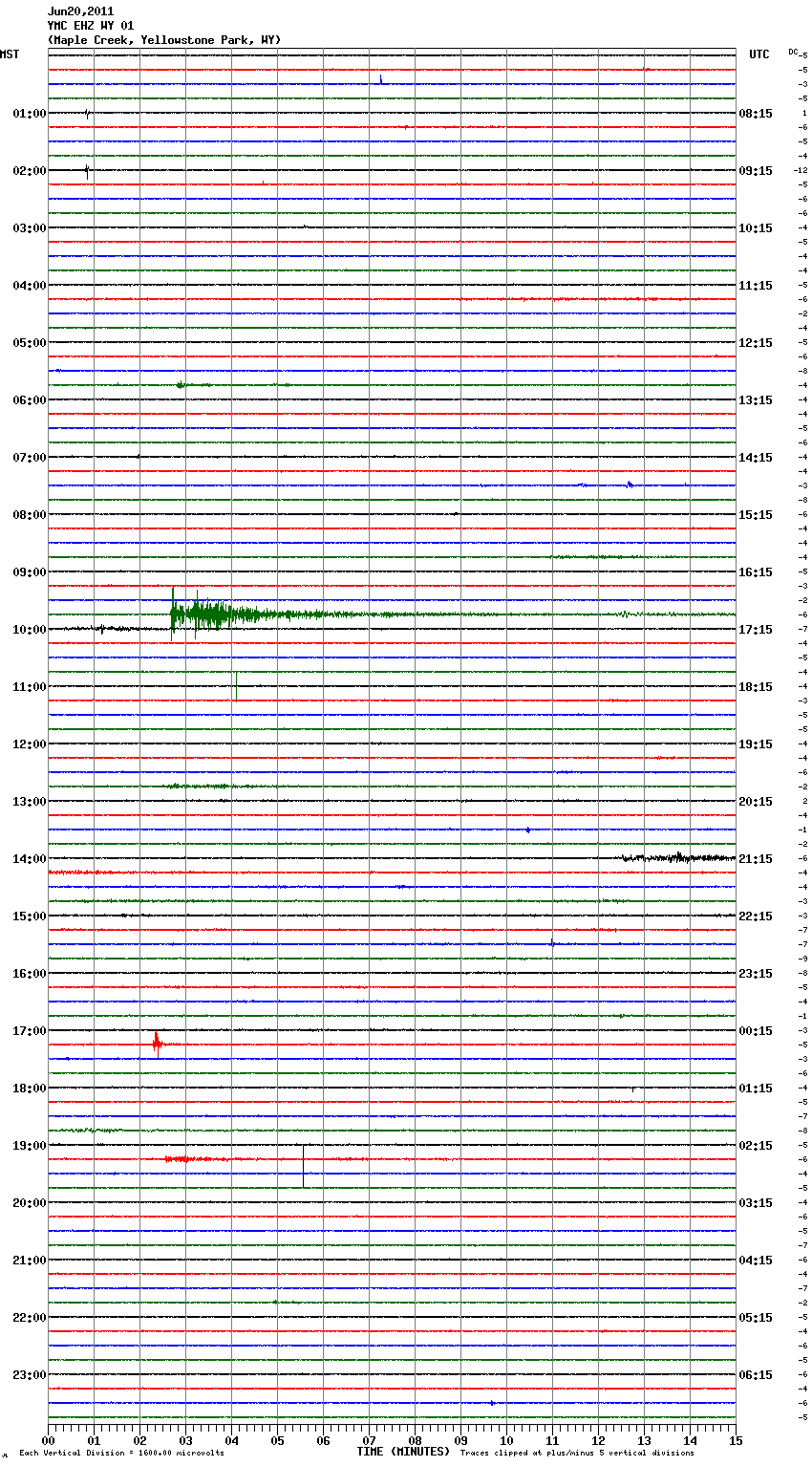Select the 06:00 MST time label
Viewport: 812px width, 1466px height.
click(30, 400)
